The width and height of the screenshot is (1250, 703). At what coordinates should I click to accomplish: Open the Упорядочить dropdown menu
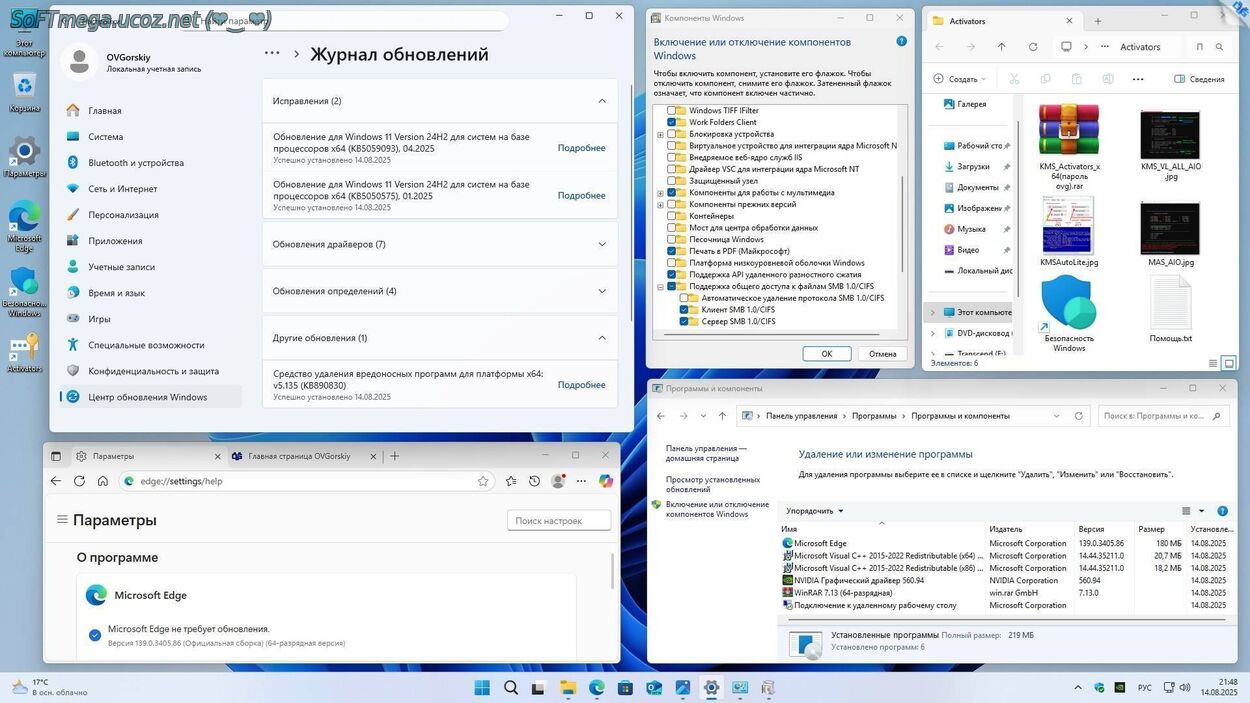[814, 511]
